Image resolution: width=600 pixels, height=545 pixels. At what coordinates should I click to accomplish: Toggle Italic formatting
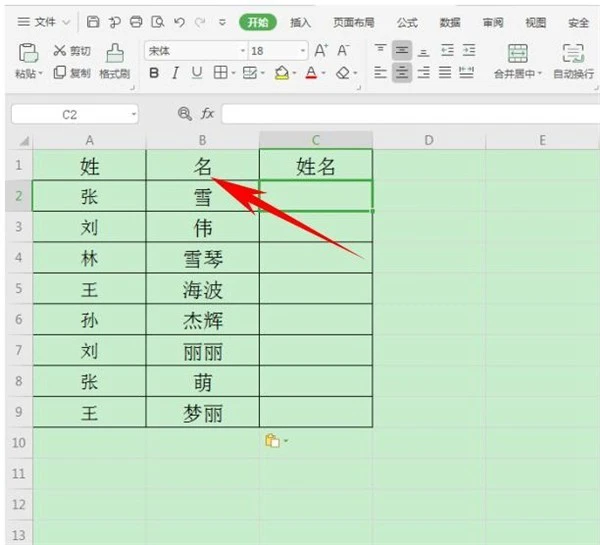pos(175,73)
